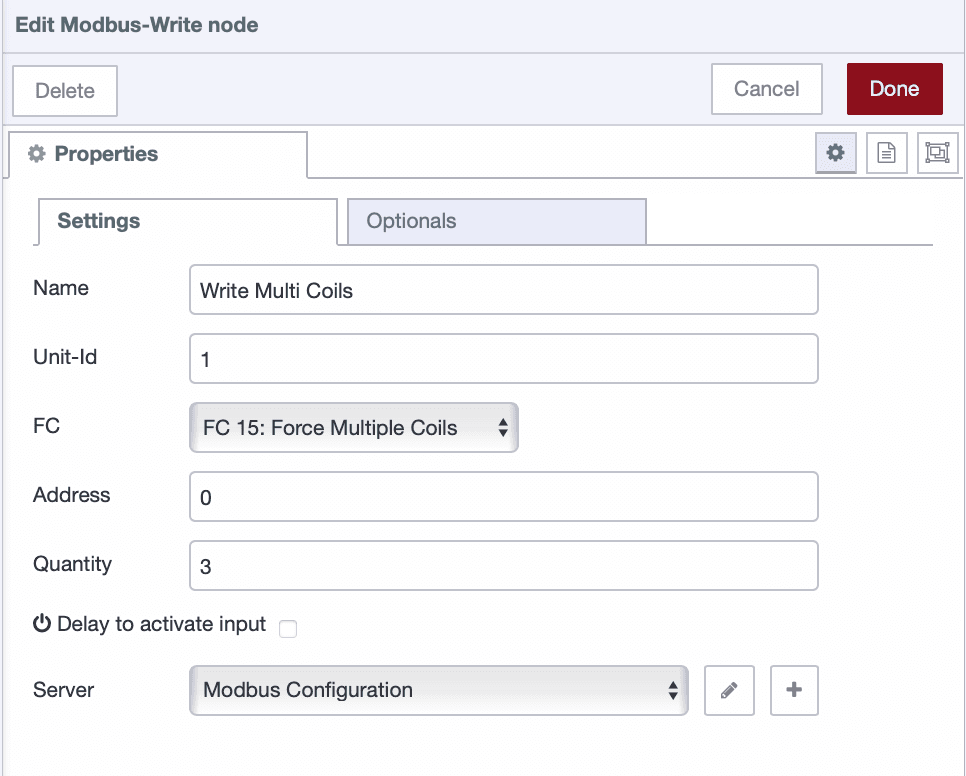The image size is (966, 776).
Task: Delete the Modbus-Write node
Action: click(x=64, y=90)
